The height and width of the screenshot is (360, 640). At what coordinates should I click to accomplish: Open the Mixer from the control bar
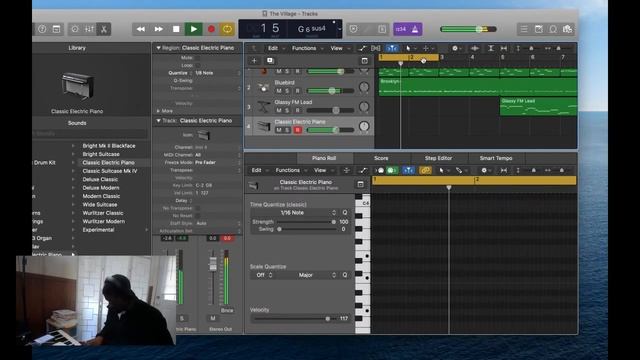click(x=89, y=29)
